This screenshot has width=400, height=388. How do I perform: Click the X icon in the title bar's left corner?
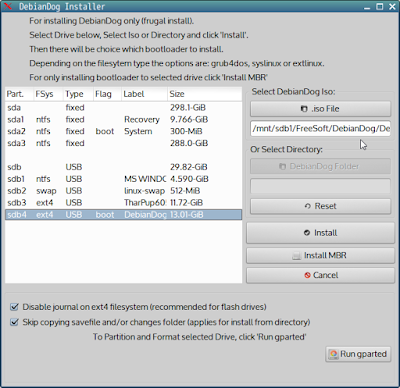tap(8, 6)
